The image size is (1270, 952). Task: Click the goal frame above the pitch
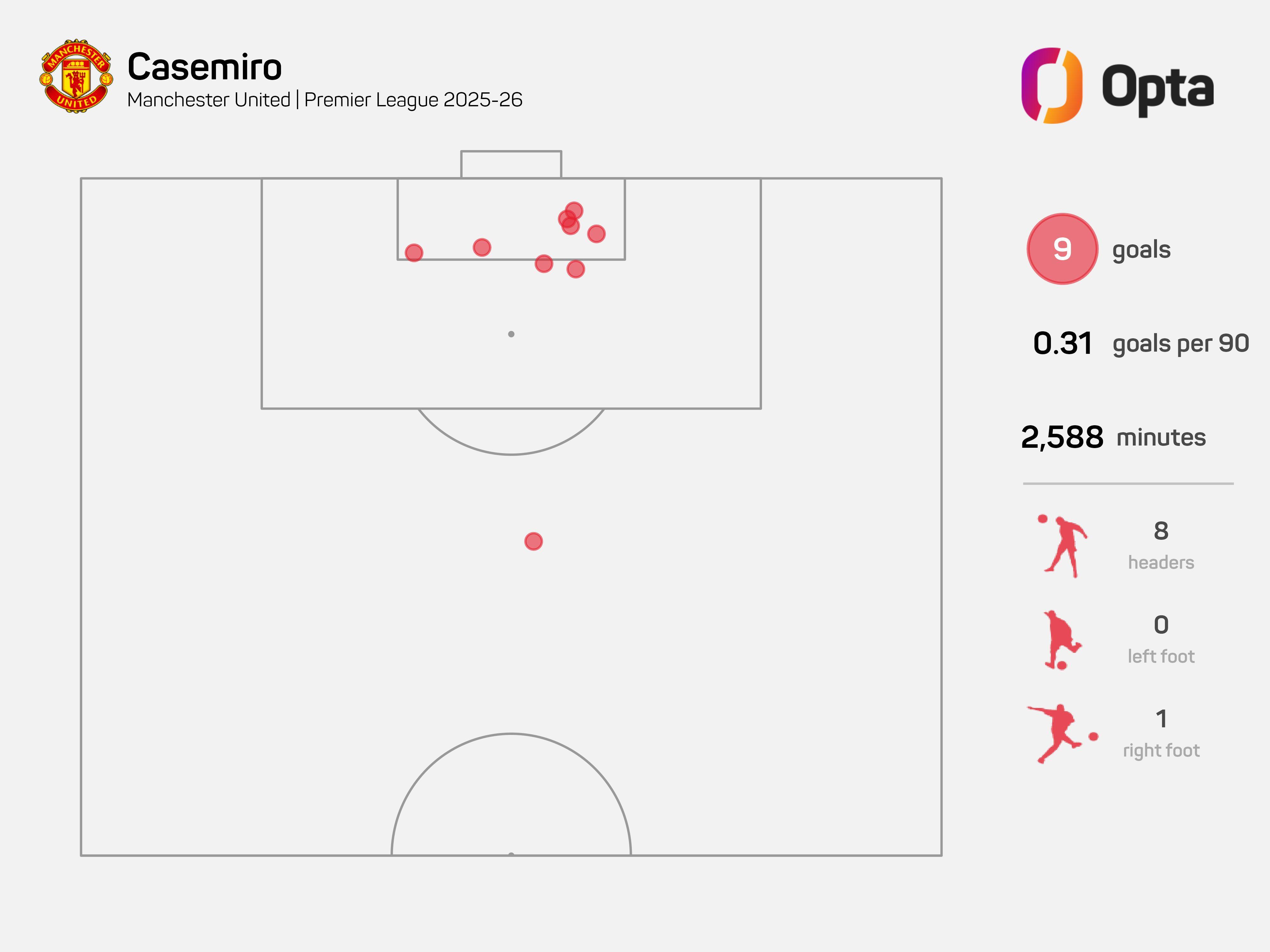pyautogui.click(x=511, y=165)
